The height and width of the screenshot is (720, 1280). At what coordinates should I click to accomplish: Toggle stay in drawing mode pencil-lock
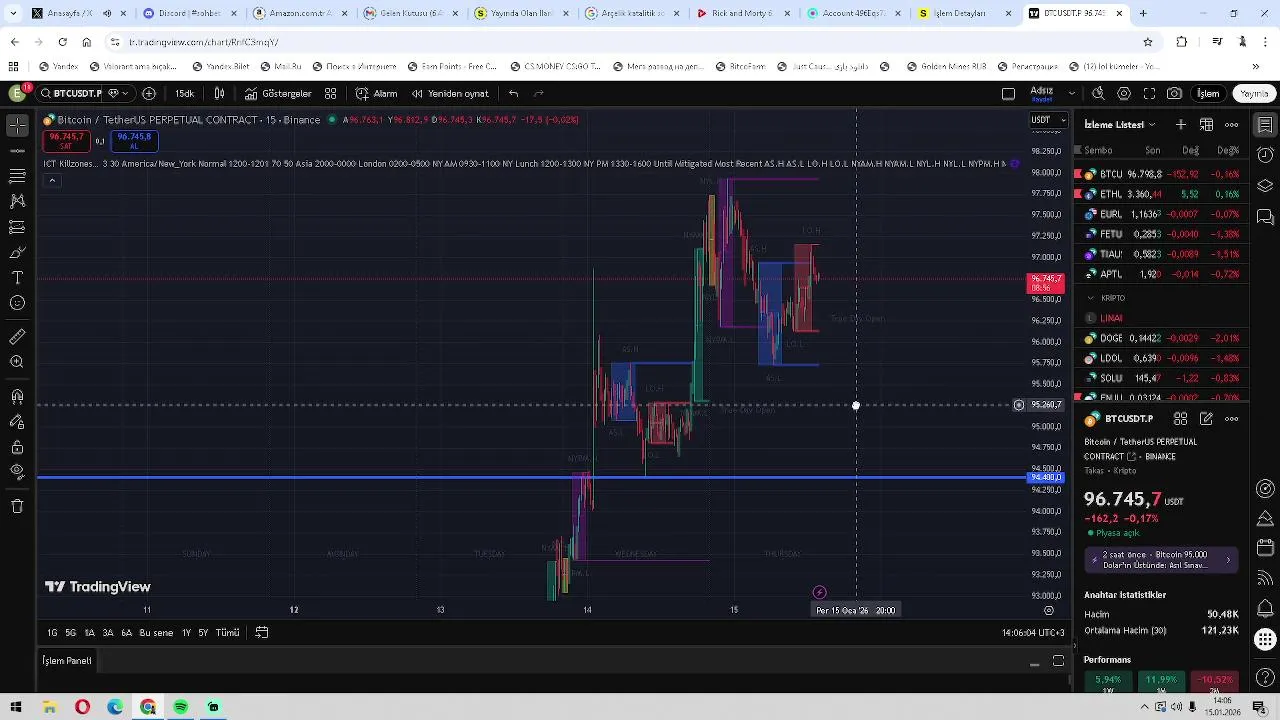pos(17,422)
